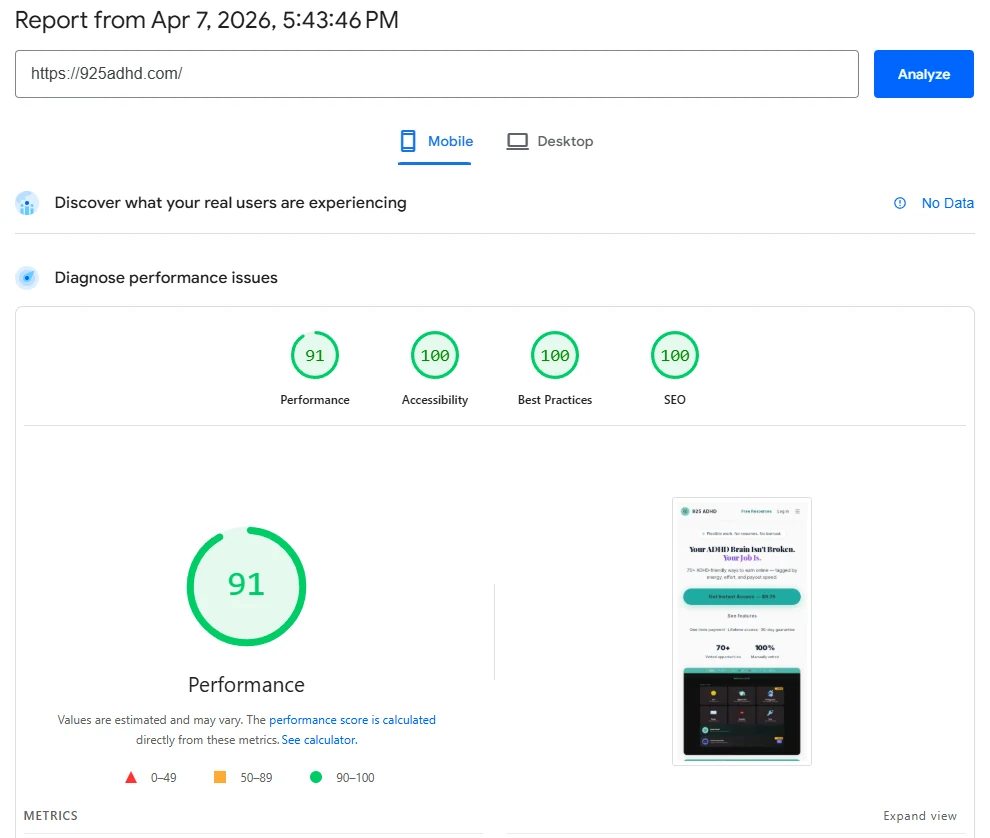
Task: Click the large Performance title below gauge
Action: 246,685
